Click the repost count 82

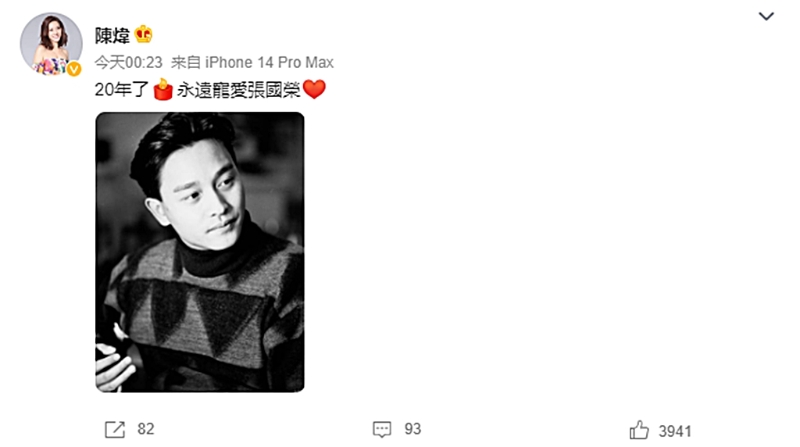coord(145,429)
